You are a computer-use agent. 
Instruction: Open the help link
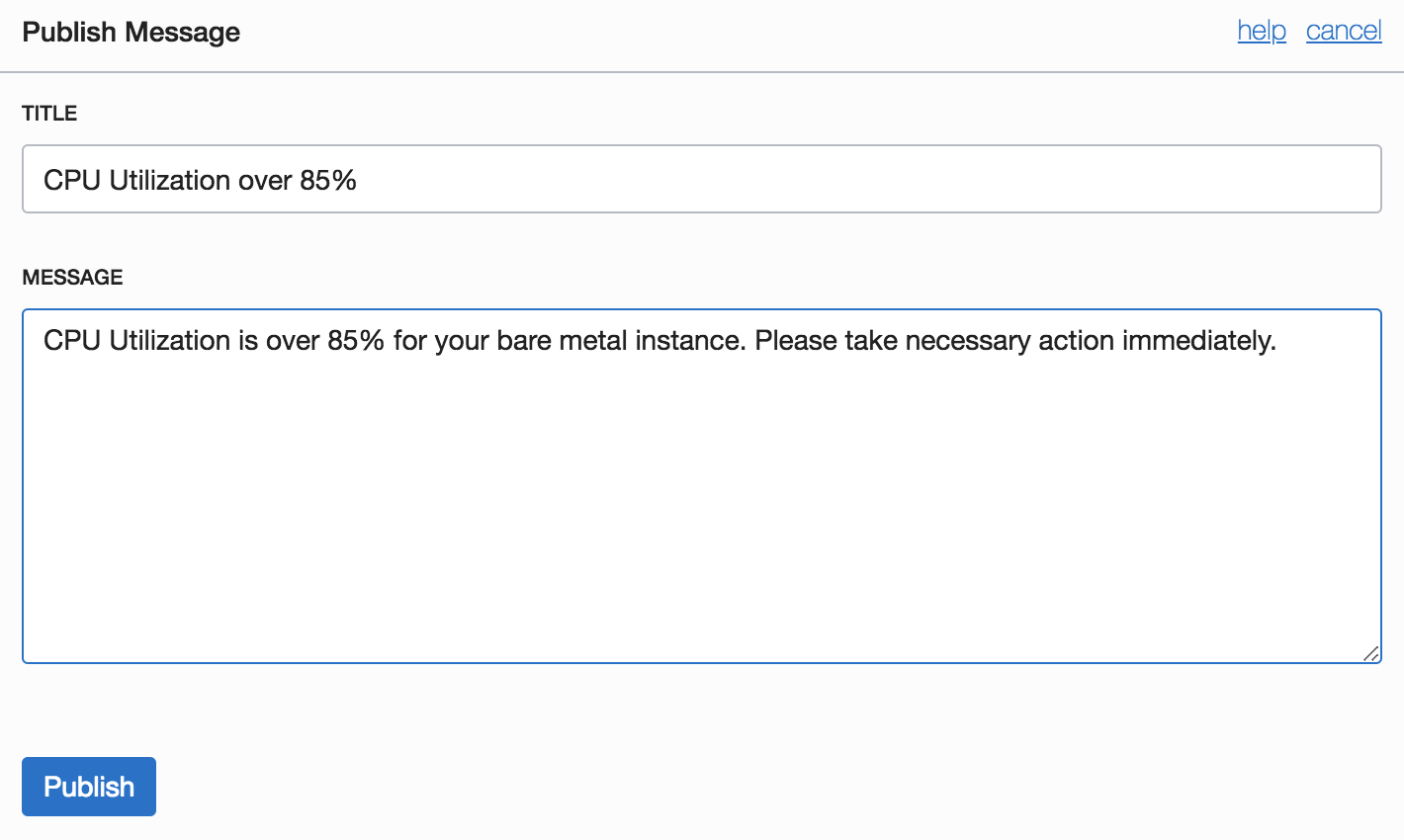tap(1261, 31)
